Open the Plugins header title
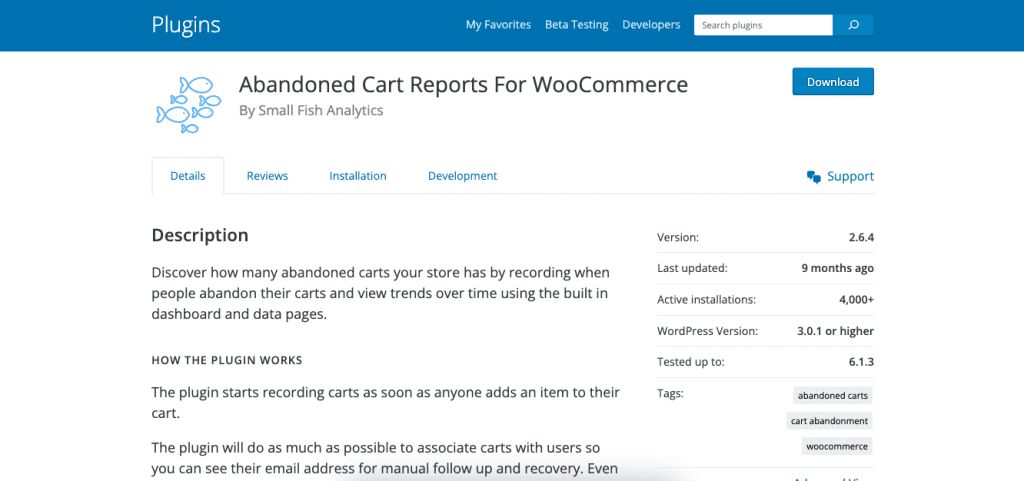 click(x=186, y=25)
